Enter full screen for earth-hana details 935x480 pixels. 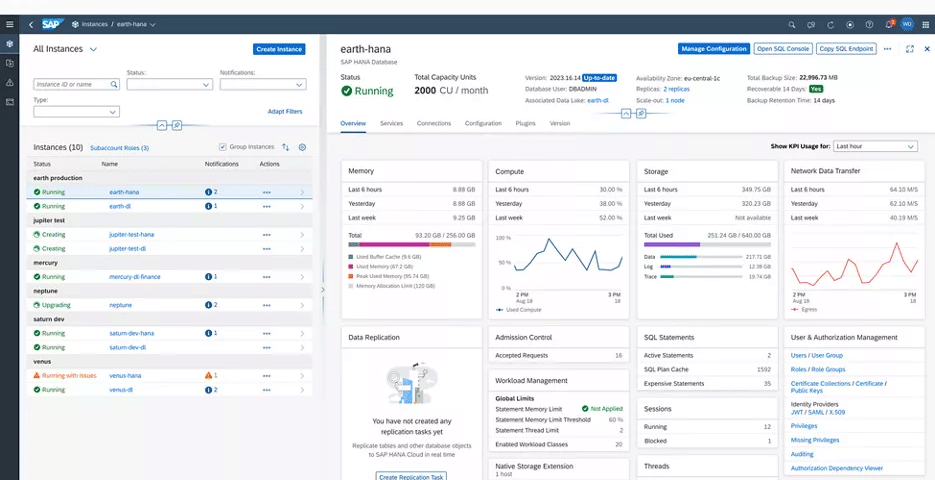coord(909,49)
